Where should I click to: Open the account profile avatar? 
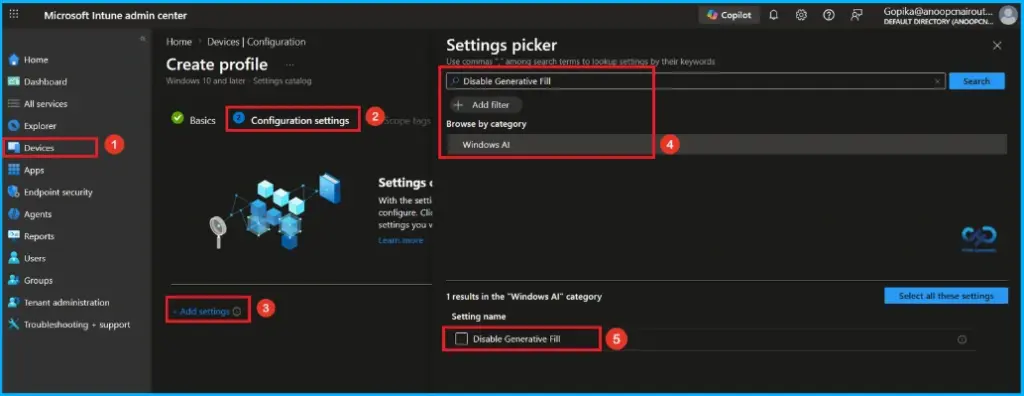[x=1008, y=15]
